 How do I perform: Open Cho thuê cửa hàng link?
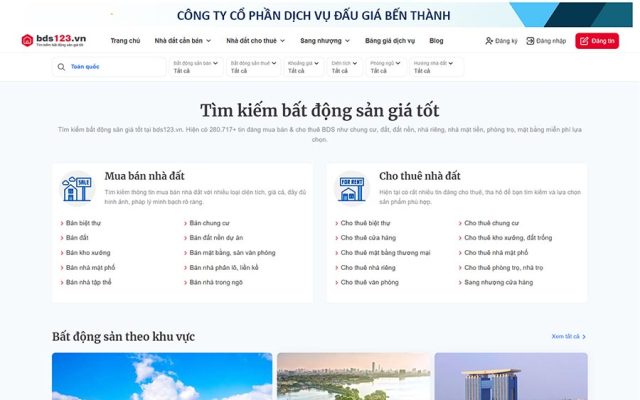pyautogui.click(x=368, y=238)
